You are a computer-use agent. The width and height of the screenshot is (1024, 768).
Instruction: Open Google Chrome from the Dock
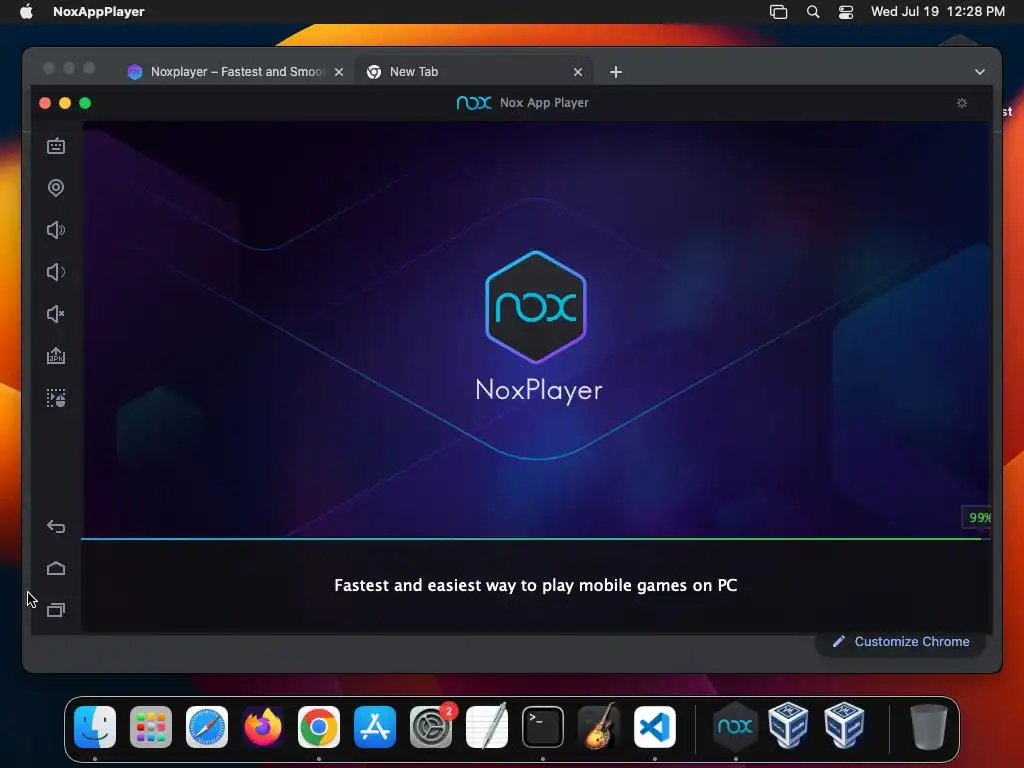(319, 727)
